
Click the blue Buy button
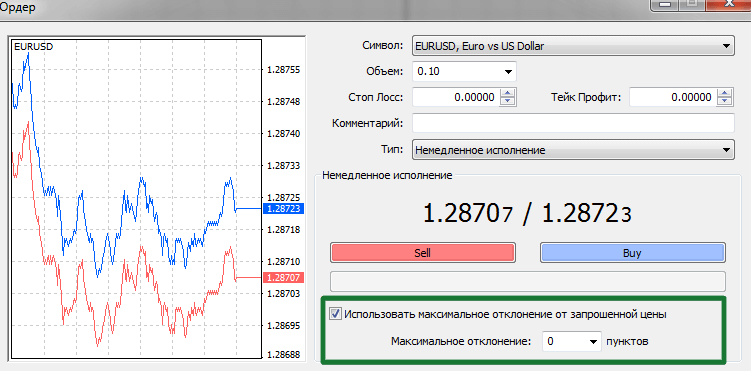coord(632,253)
